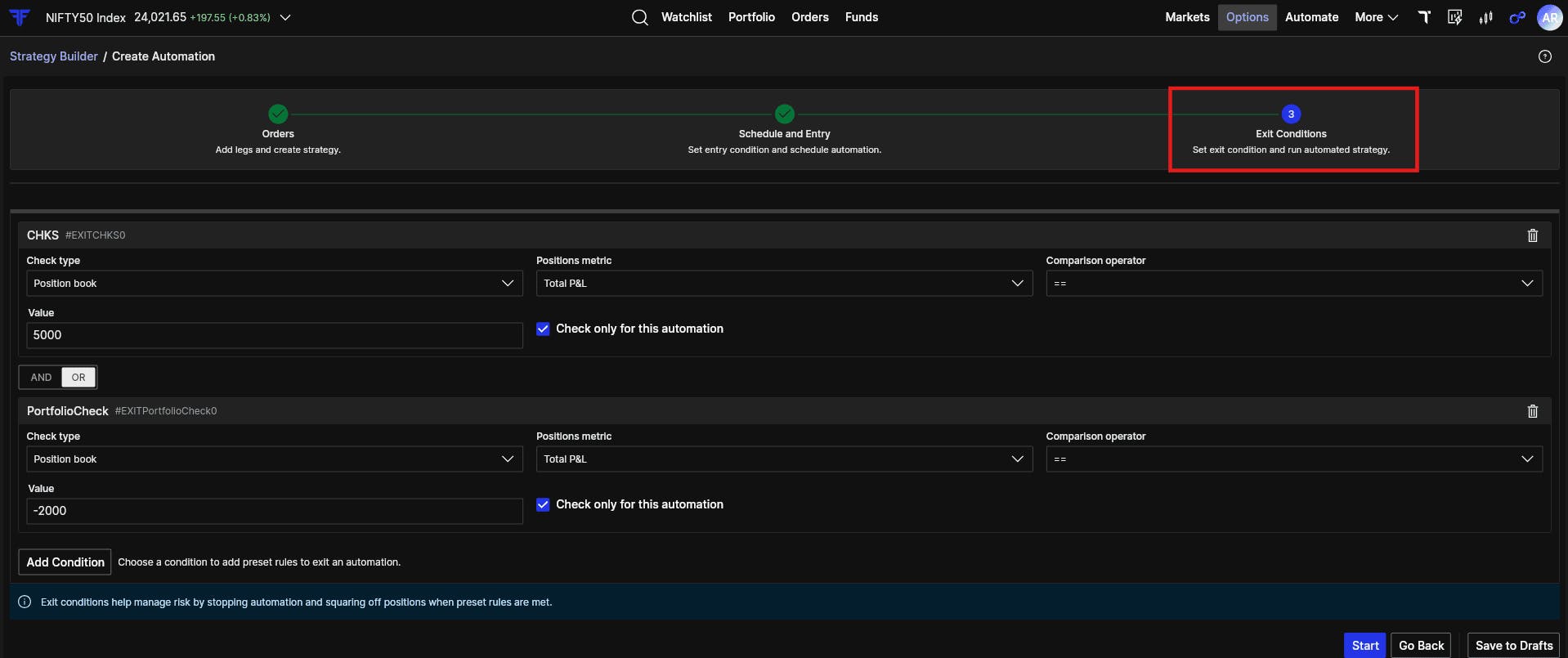Click the #EXITPortfolioCheck0 tag
The image size is (1568, 658).
point(166,411)
